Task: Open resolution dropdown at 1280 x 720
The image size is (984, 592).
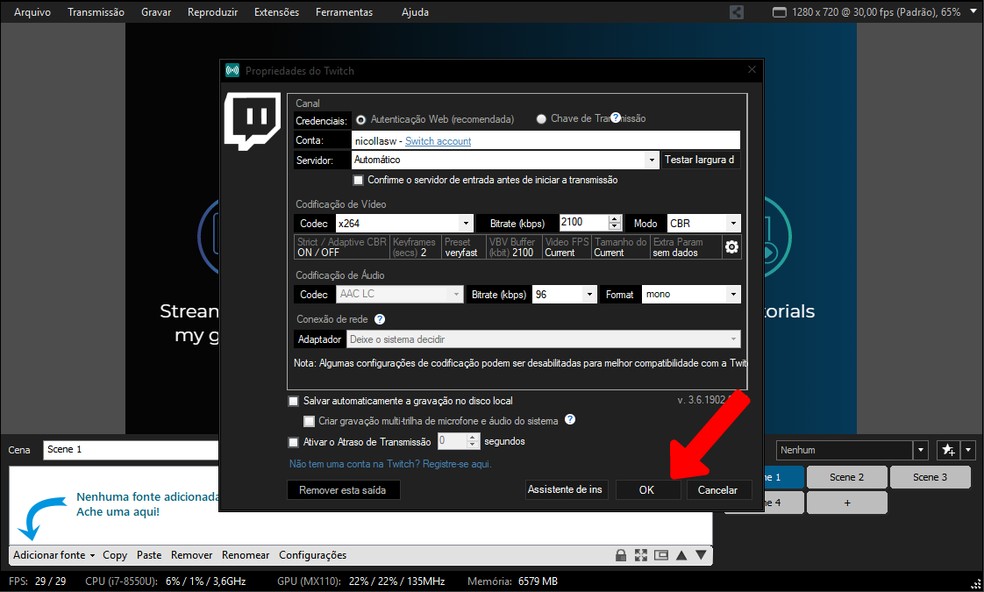Action: click(x=973, y=11)
